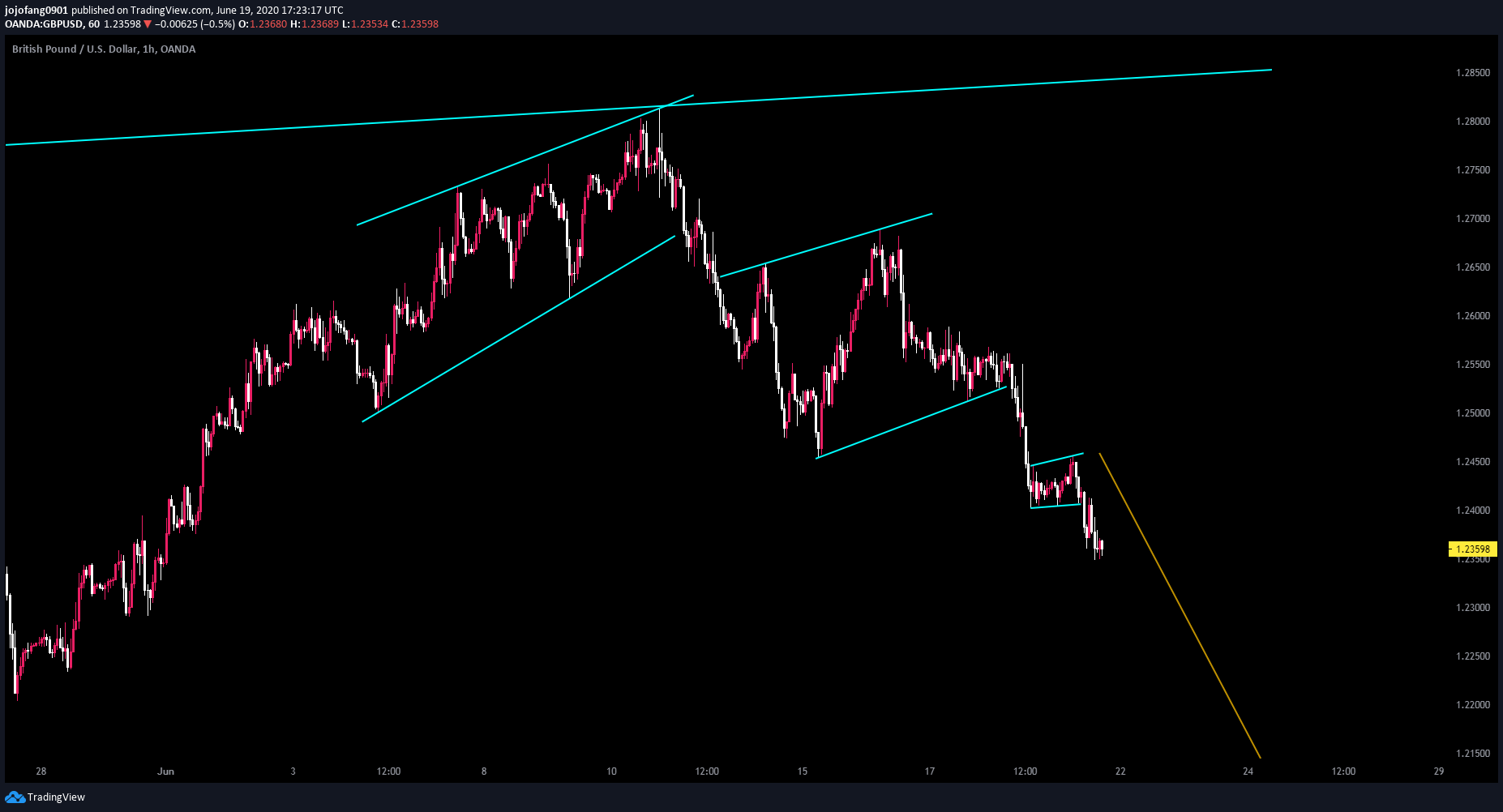Click the 1.28000 price axis label
Screen dimensions: 1503x812
pos(1473,122)
